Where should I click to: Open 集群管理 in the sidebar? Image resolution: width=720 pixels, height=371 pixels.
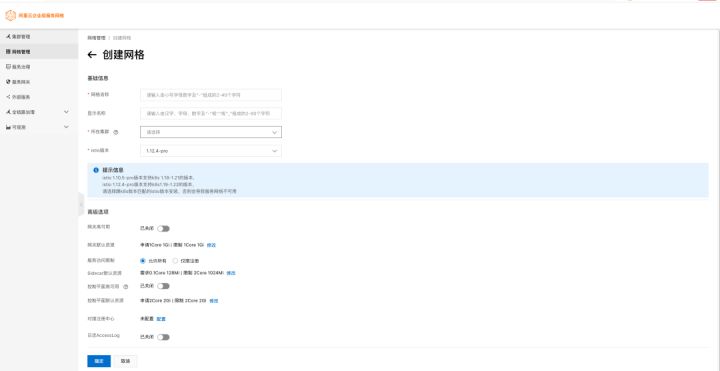(39, 36)
